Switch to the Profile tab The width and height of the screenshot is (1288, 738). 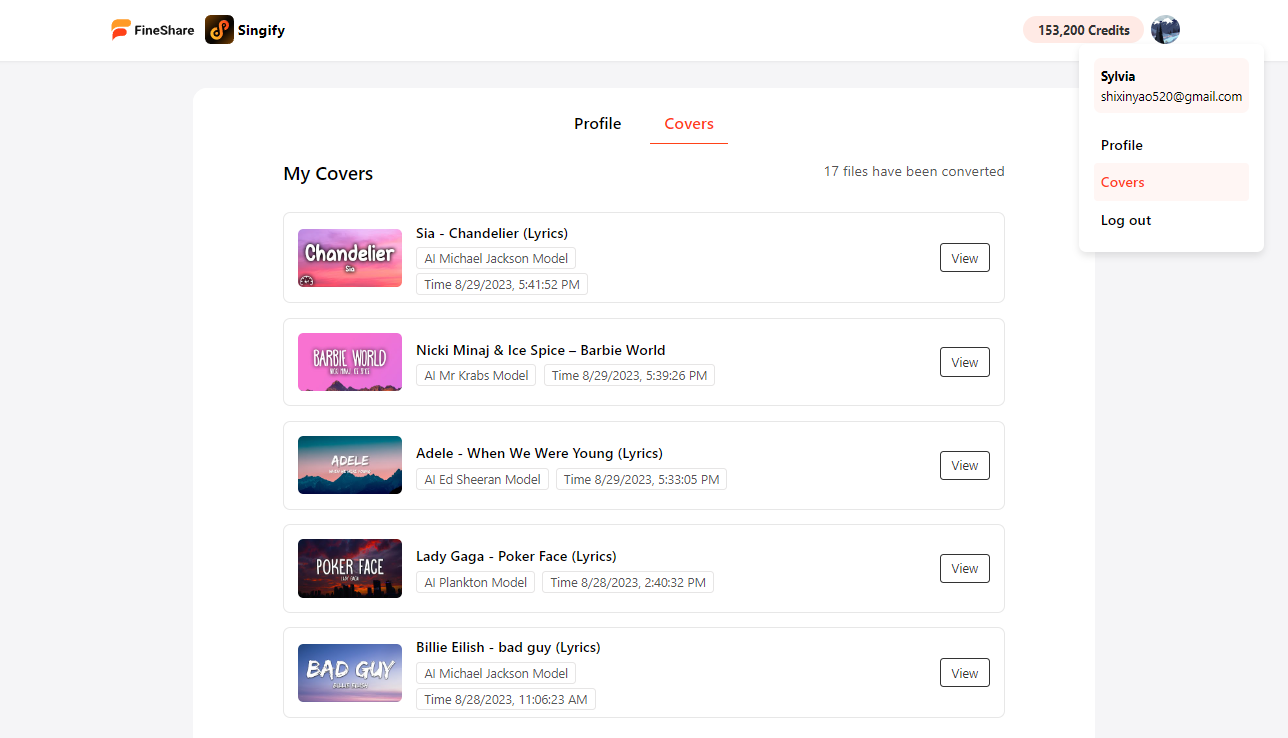[598, 124]
